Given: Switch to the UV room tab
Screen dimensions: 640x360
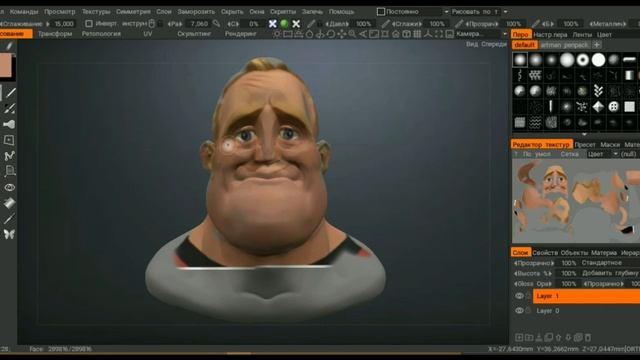Looking at the screenshot, I should pos(148,34).
